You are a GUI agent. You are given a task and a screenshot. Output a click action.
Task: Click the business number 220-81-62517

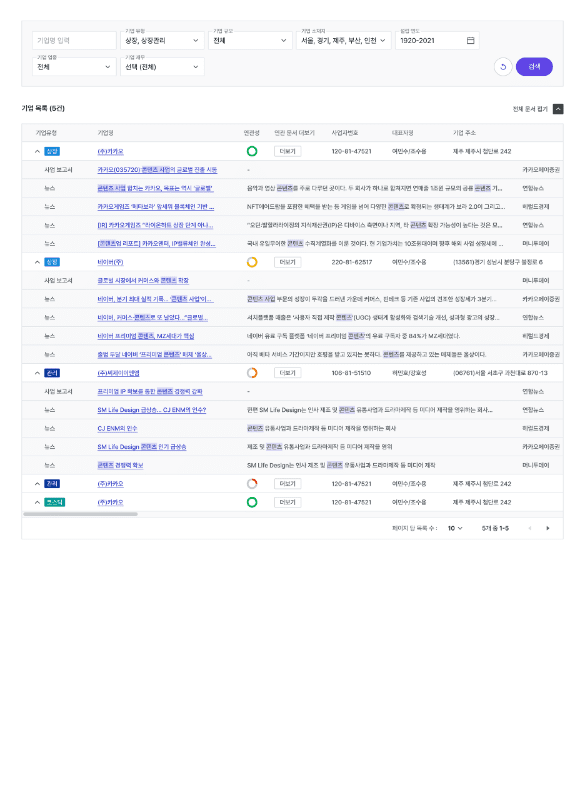coord(351,262)
